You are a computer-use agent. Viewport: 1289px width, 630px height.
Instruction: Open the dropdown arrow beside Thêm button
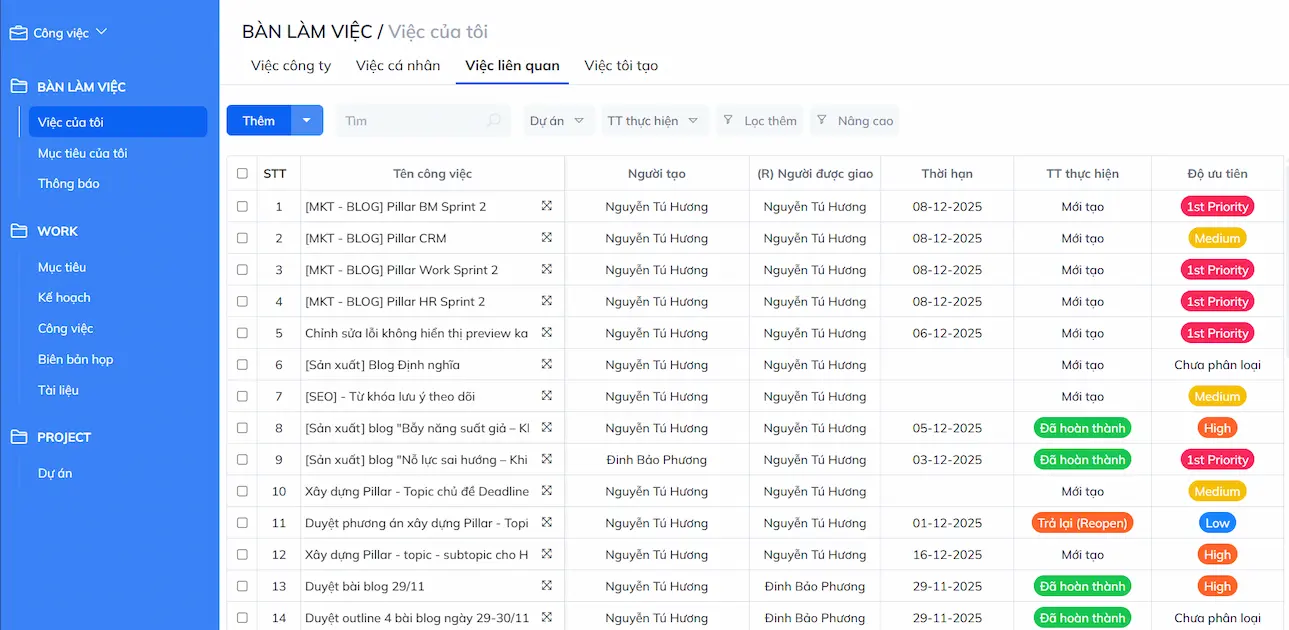pyautogui.click(x=307, y=121)
